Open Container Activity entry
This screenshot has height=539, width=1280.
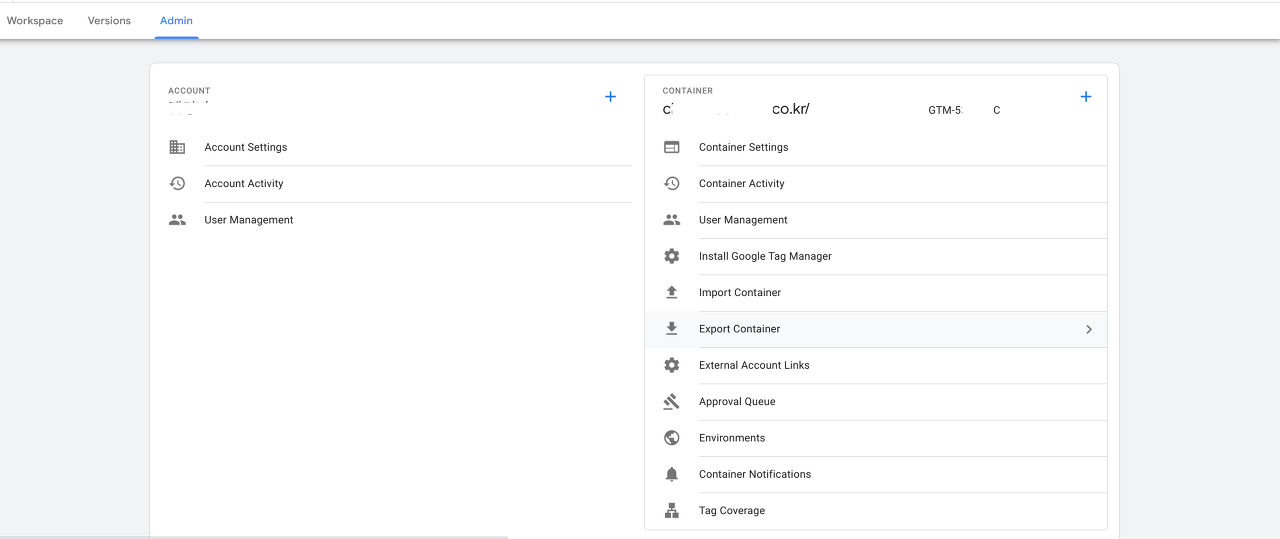pos(741,183)
